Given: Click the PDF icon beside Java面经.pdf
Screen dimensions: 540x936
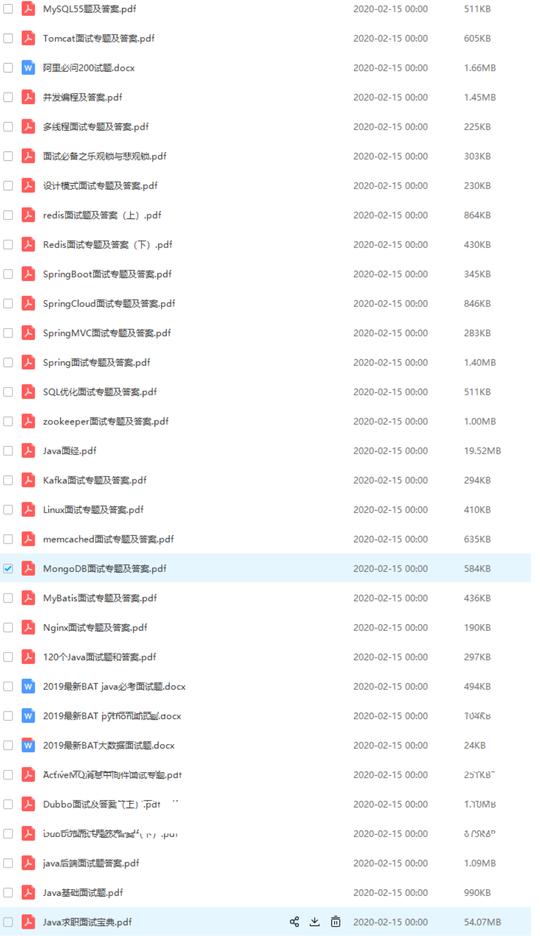Looking at the screenshot, I should coord(28,451).
